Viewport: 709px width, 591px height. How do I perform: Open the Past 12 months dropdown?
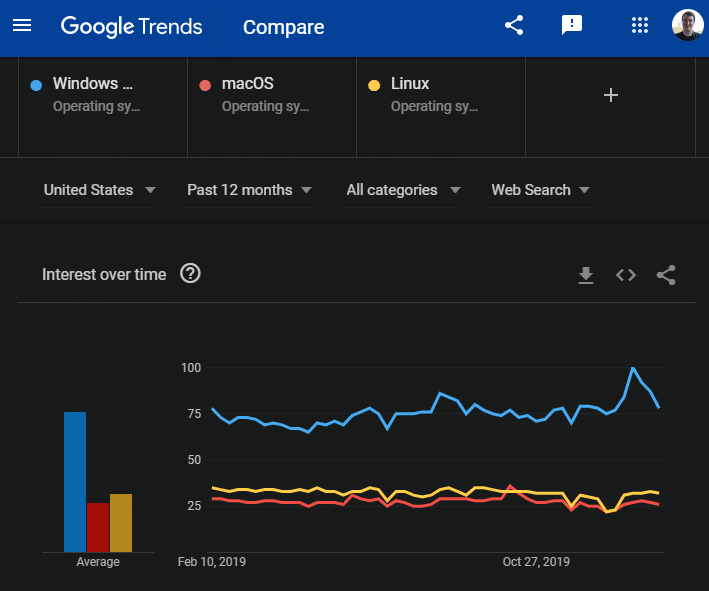[249, 190]
